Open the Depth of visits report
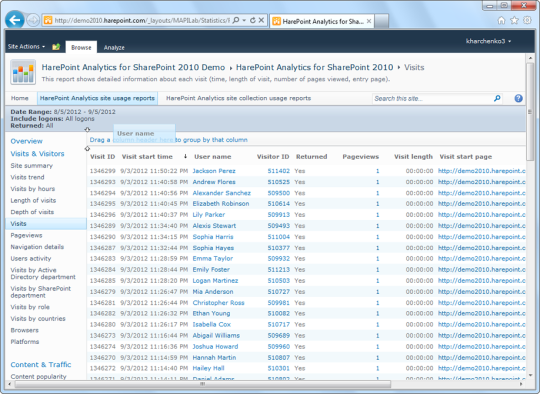The height and width of the screenshot is (394, 540). pyautogui.click(x=32, y=212)
